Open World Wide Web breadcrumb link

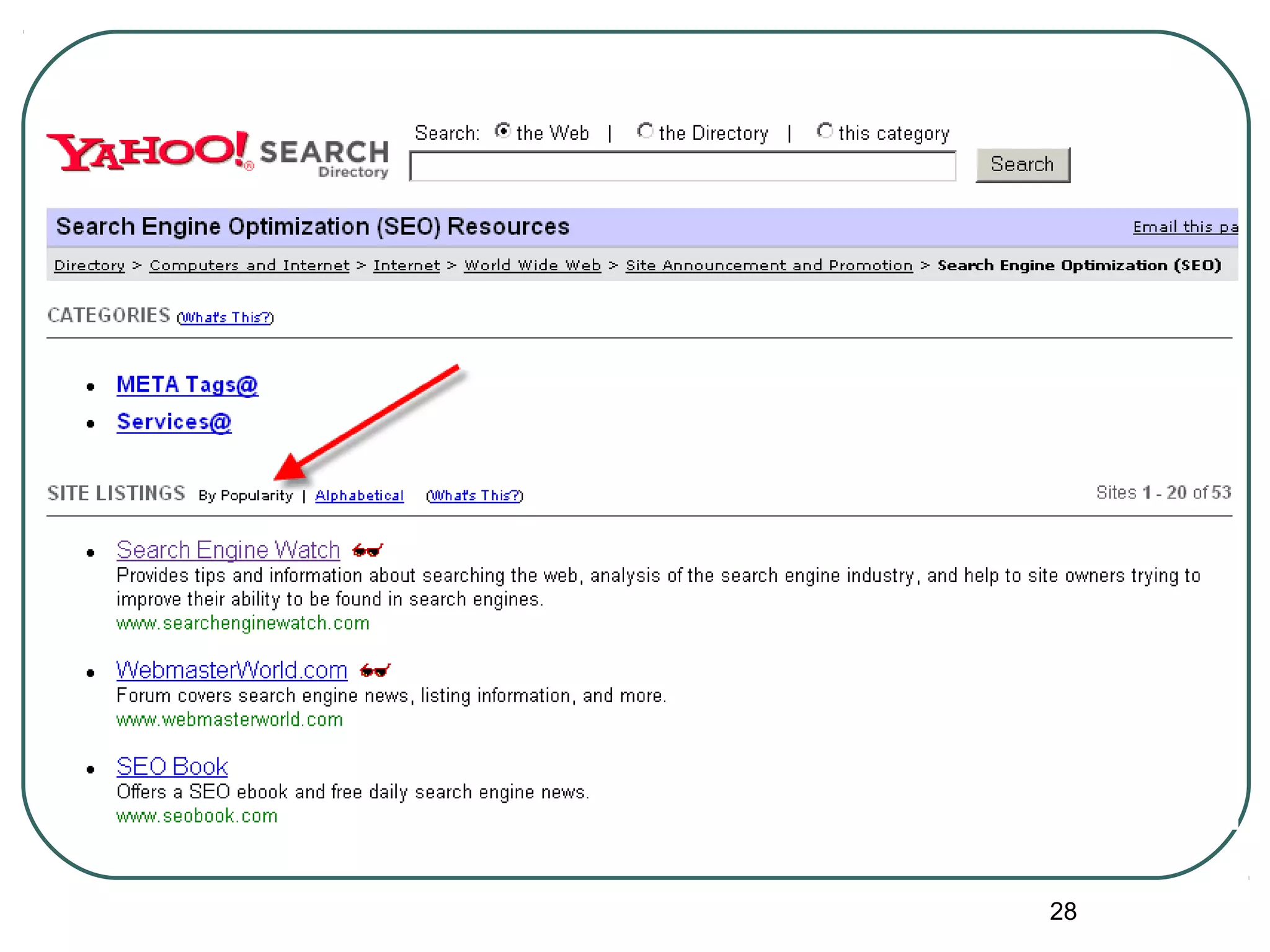tap(532, 265)
